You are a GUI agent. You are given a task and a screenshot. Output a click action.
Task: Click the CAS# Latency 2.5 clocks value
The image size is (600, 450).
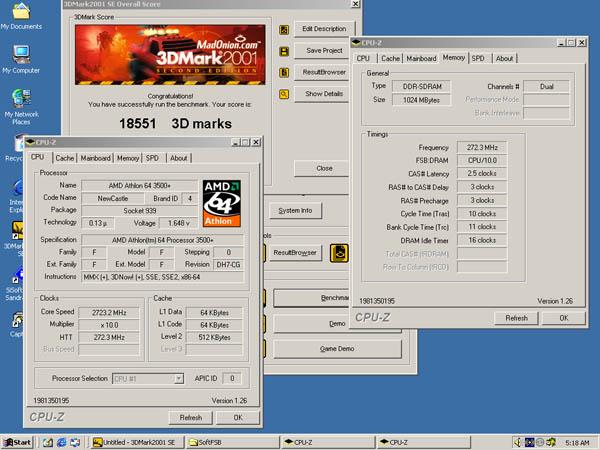pyautogui.click(x=482, y=174)
